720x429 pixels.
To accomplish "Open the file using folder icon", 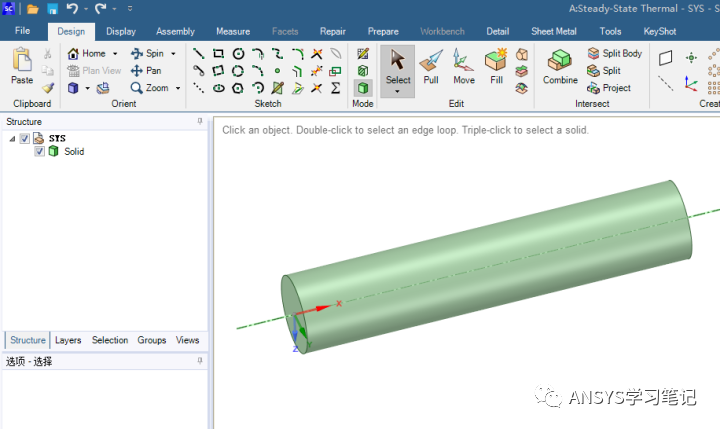I will 33,9.
